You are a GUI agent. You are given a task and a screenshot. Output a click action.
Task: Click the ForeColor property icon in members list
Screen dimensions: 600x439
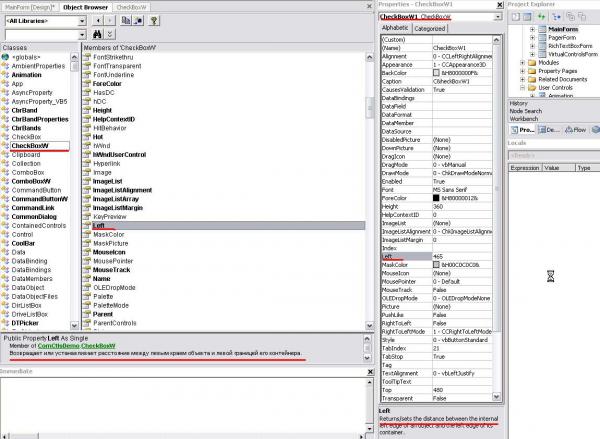coord(87,83)
